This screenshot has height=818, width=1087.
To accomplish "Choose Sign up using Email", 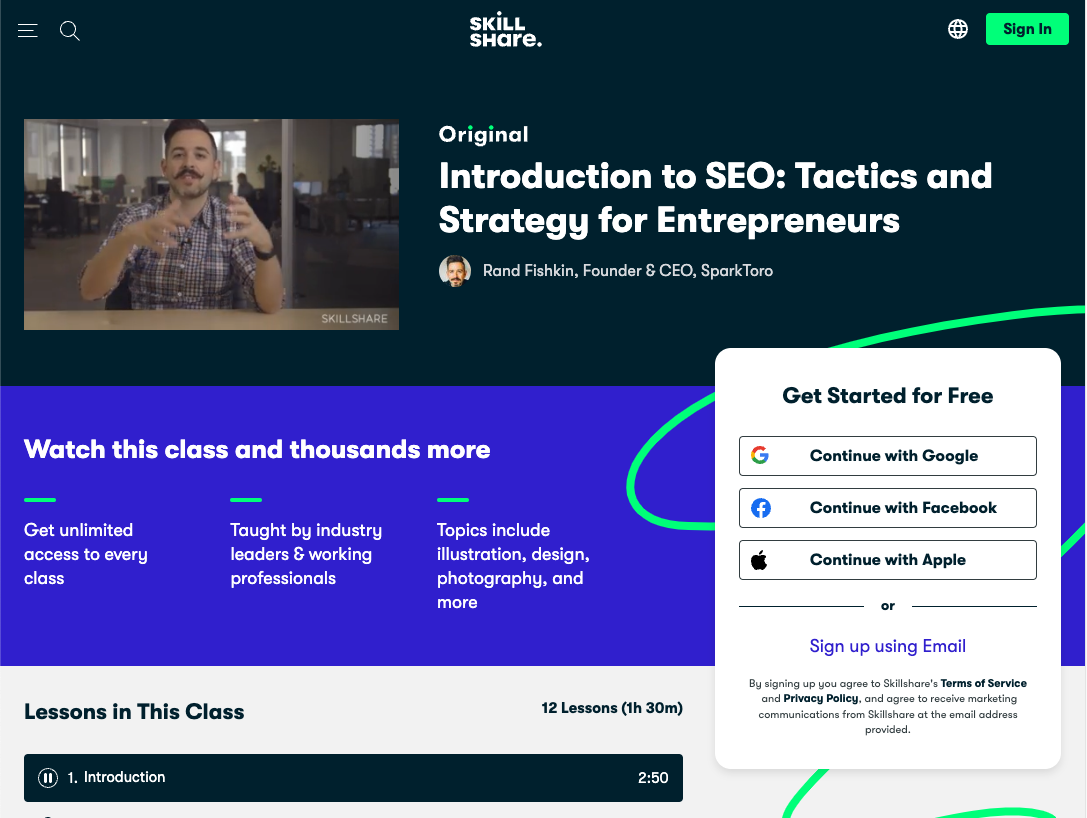I will pos(887,646).
